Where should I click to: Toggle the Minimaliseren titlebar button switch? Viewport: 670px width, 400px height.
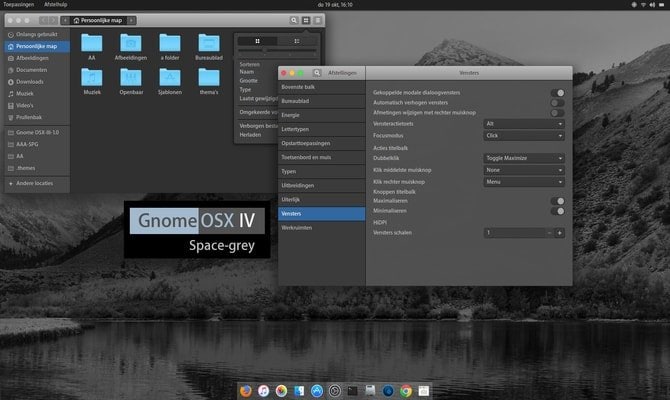pos(557,211)
